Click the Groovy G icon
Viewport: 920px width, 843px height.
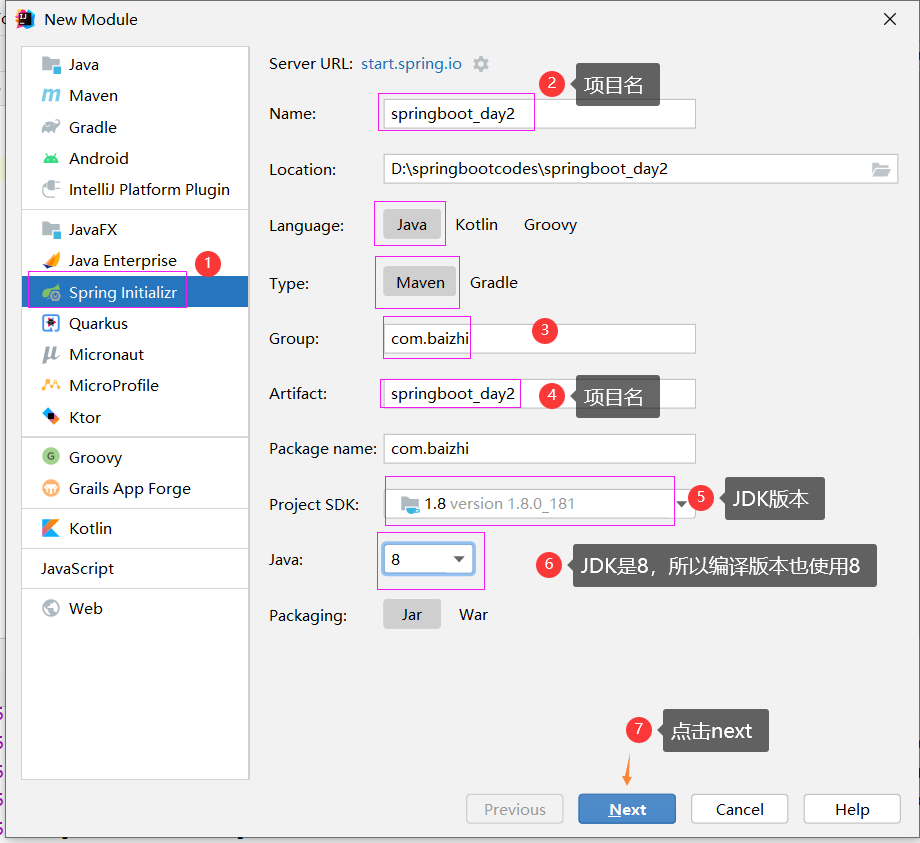(51, 456)
